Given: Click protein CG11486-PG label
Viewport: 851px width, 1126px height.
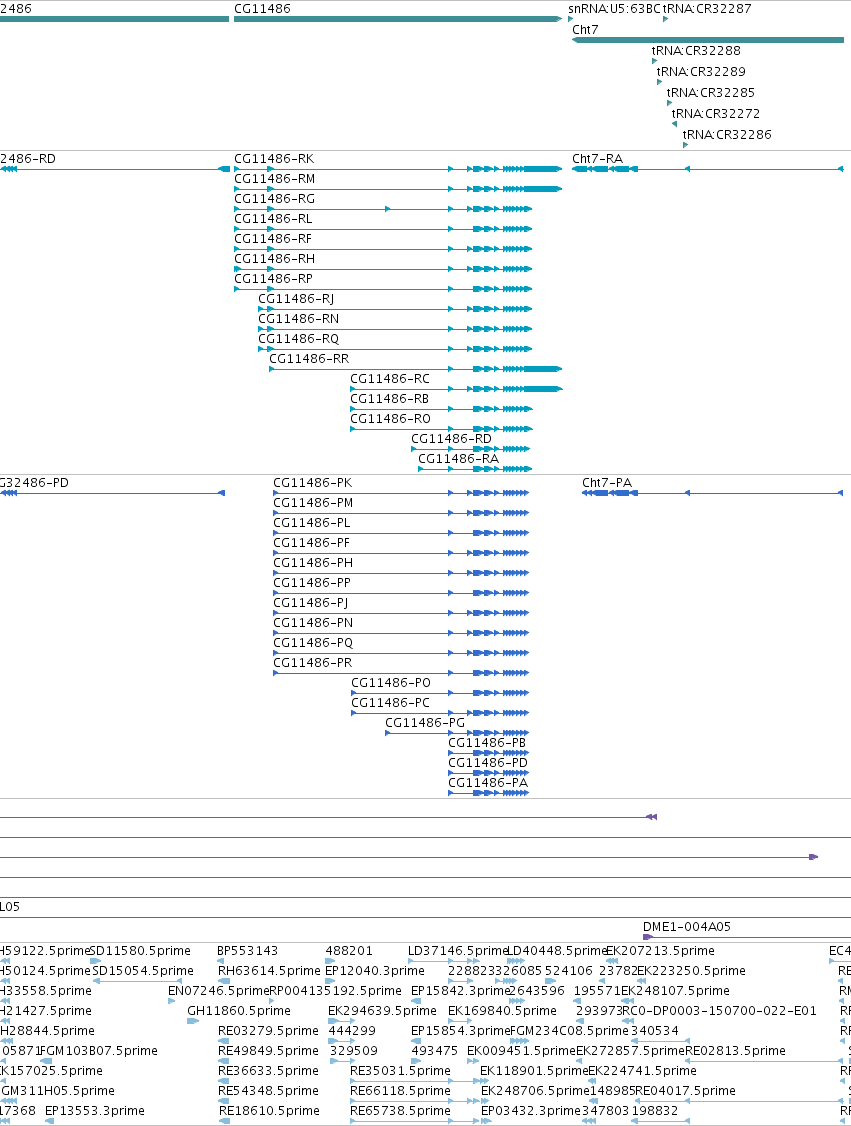Looking at the screenshot, I should click(x=425, y=722).
